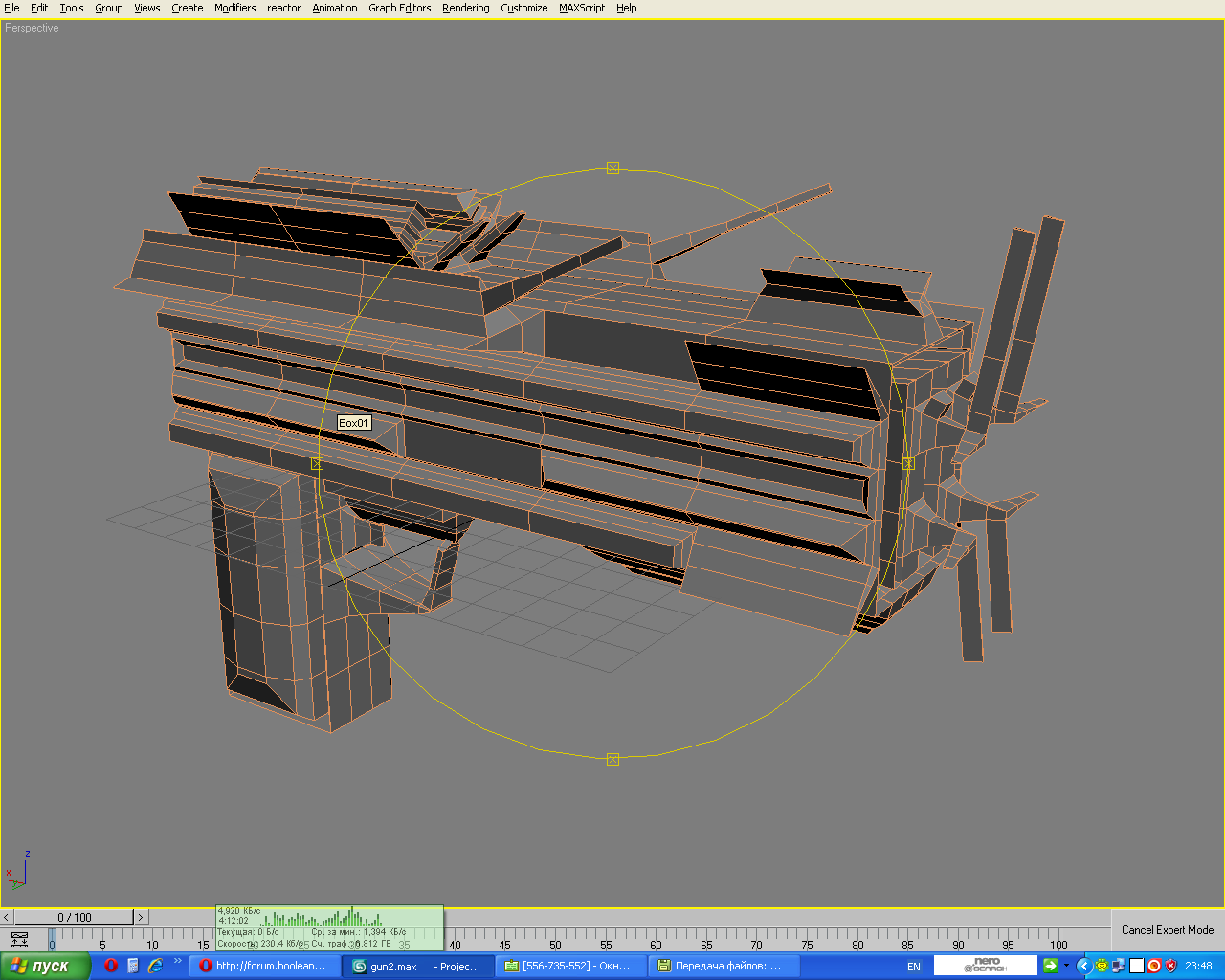The height and width of the screenshot is (980, 1225).
Task: Launch Internet Explorer from quick launch
Action: coord(155,966)
